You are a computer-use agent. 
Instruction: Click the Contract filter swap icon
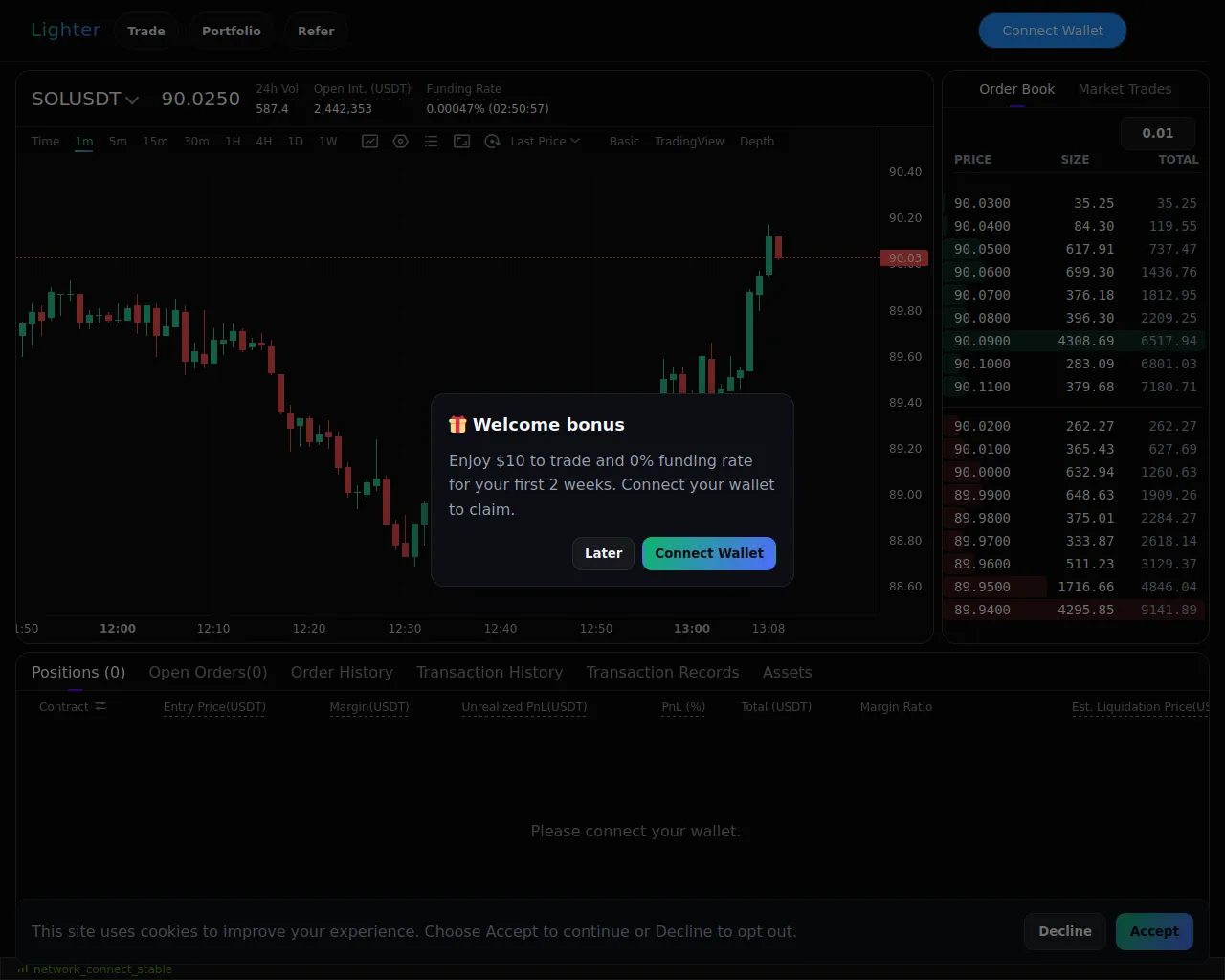tap(100, 706)
